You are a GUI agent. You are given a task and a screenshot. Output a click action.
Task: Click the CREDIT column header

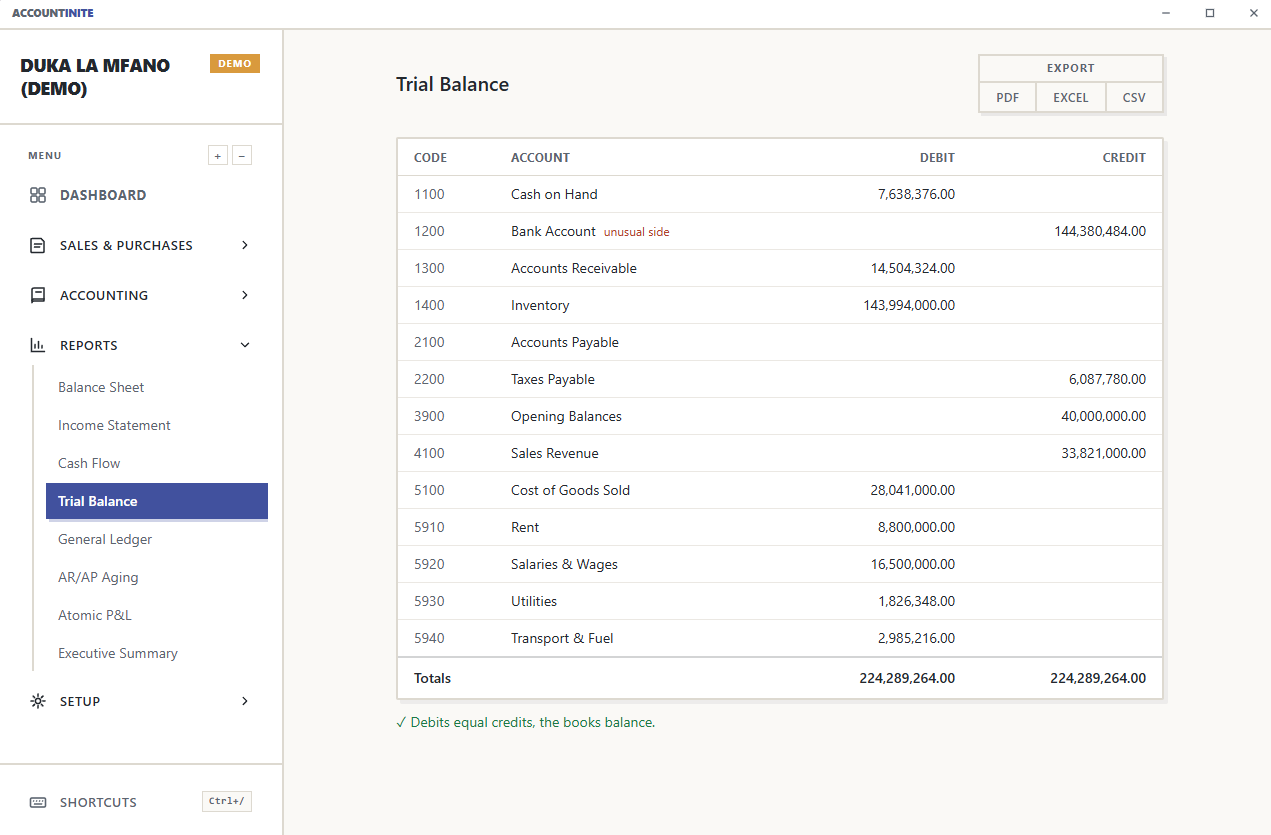pos(1124,157)
